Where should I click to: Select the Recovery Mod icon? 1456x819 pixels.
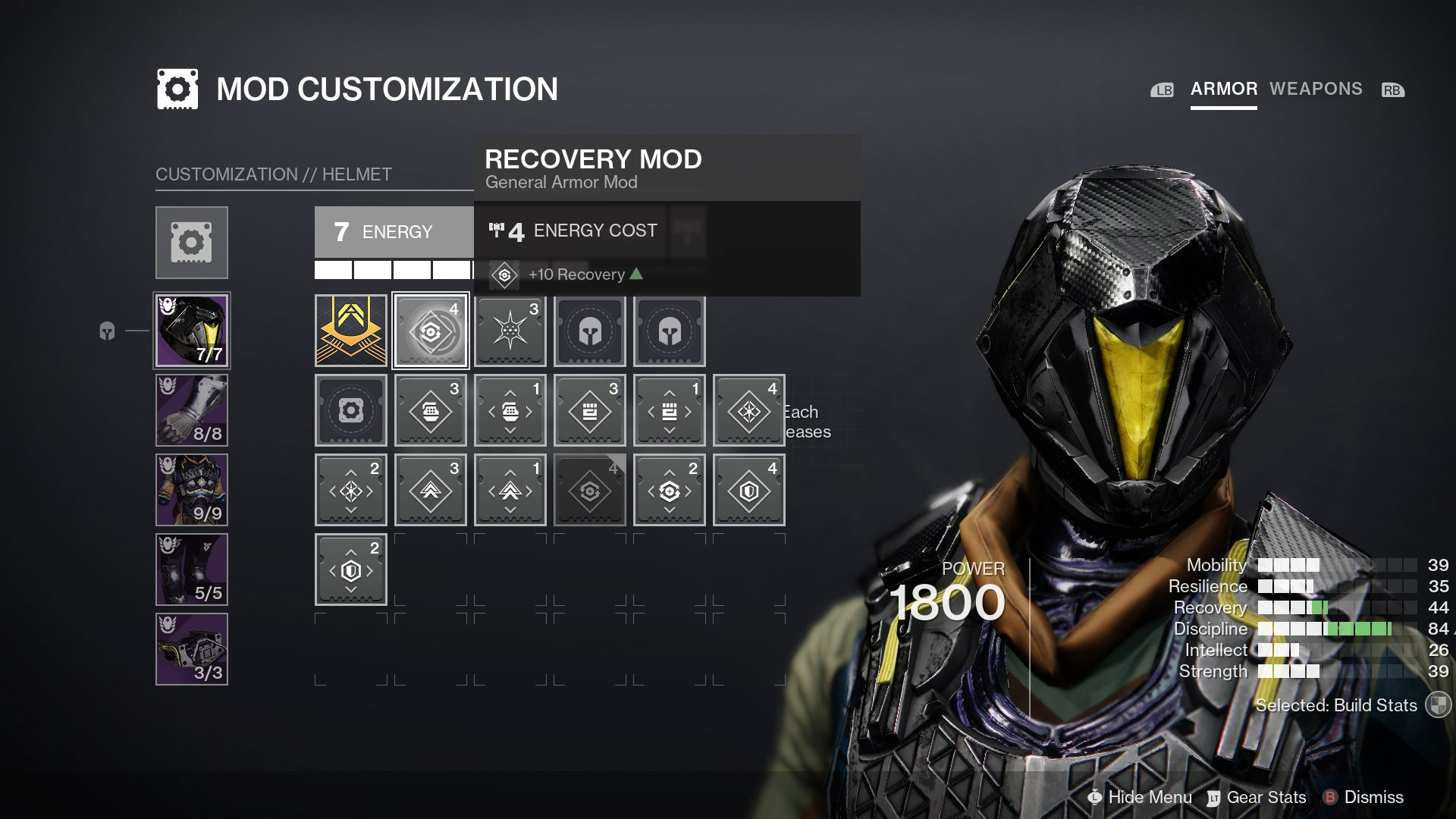[x=429, y=331]
